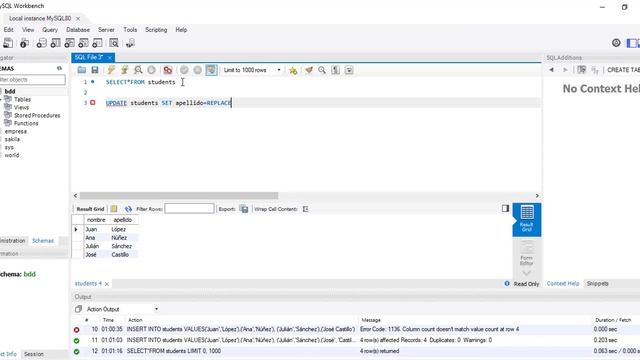Viewport: 640px width, 360px height.
Task: Open the Help menu
Action: (x=181, y=30)
